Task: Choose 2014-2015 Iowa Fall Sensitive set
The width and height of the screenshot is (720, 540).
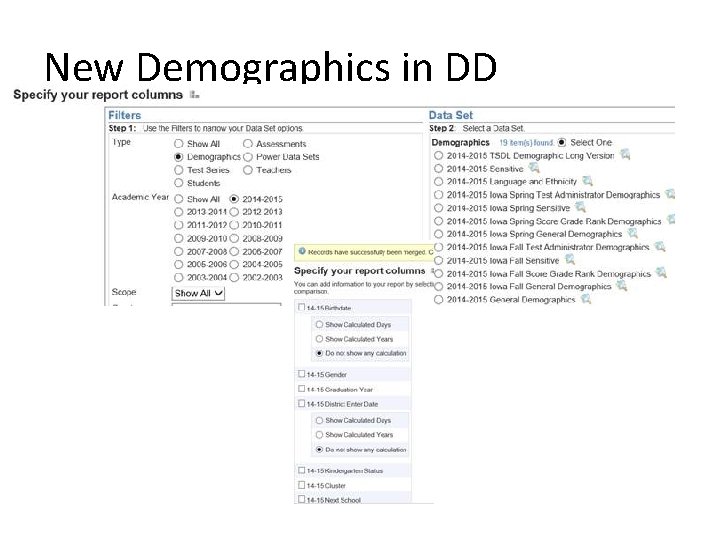Action: click(439, 261)
